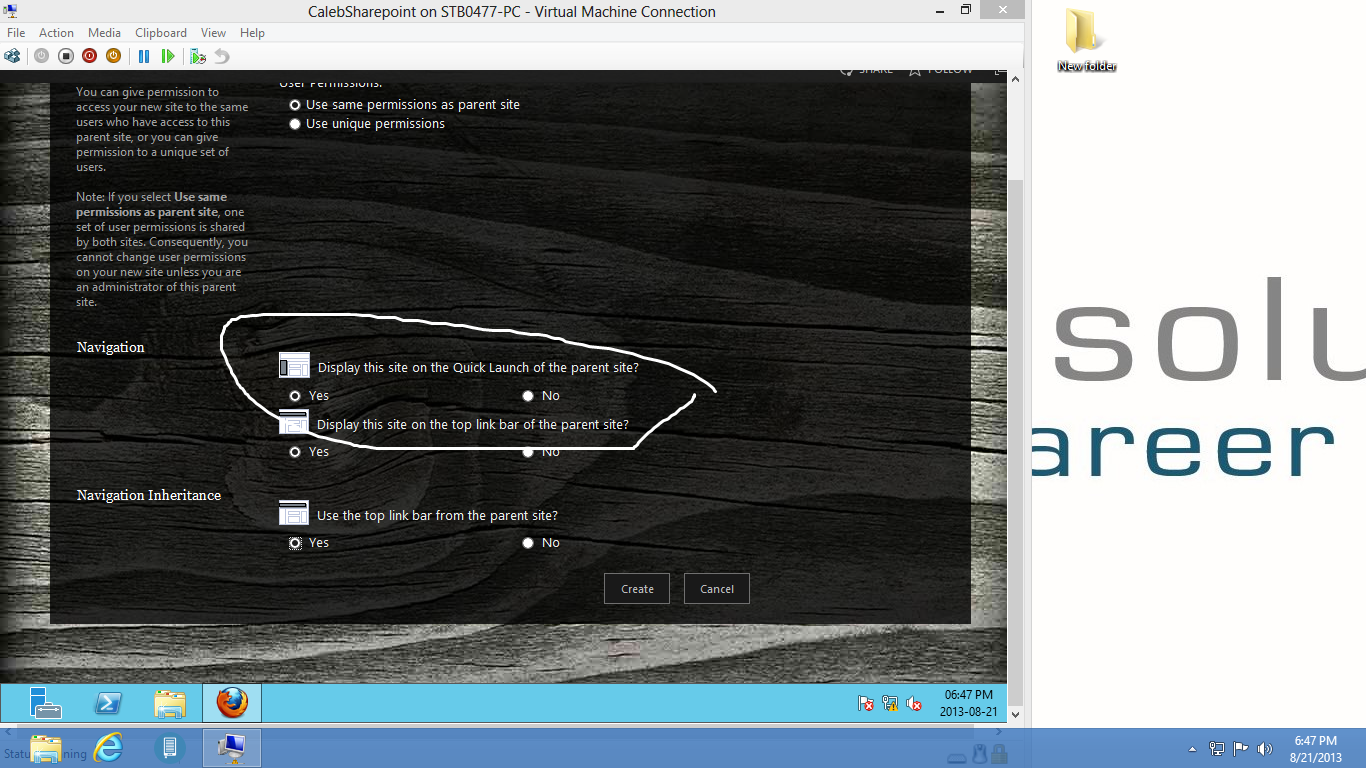The width and height of the screenshot is (1366, 768).
Task: Choose Yes for display on top link bar
Action: tap(295, 452)
